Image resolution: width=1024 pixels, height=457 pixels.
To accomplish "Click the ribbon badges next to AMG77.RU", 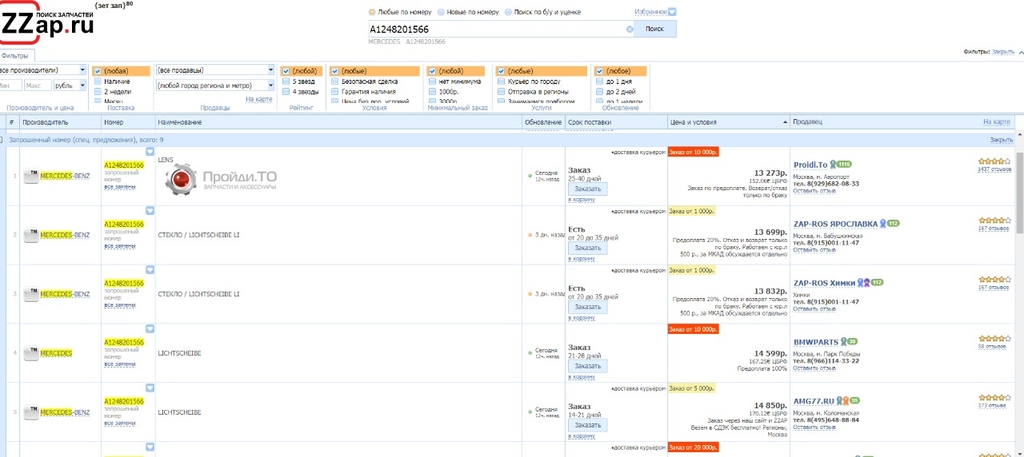I will pos(842,400).
